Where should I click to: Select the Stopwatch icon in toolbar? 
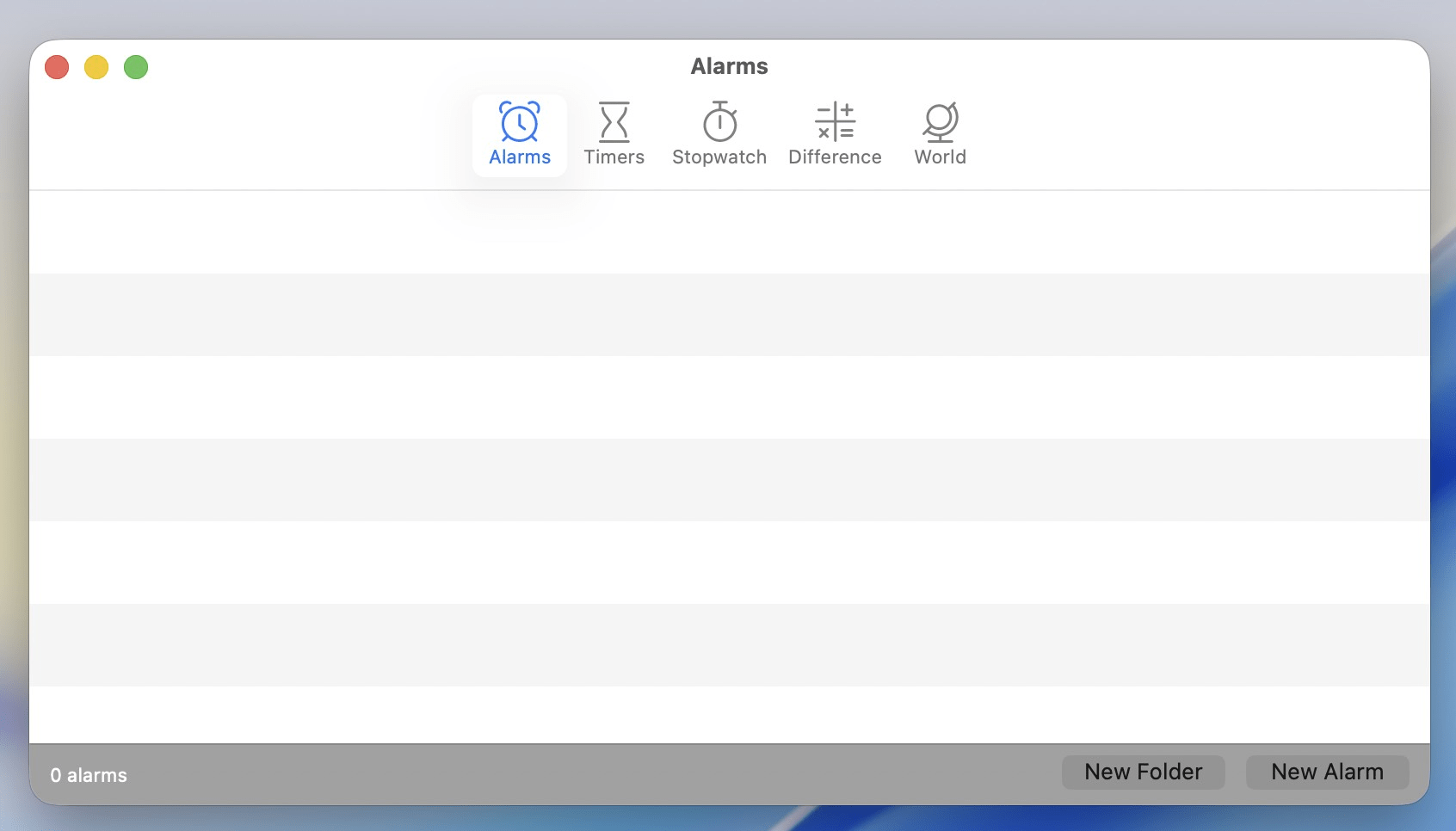[x=719, y=121]
